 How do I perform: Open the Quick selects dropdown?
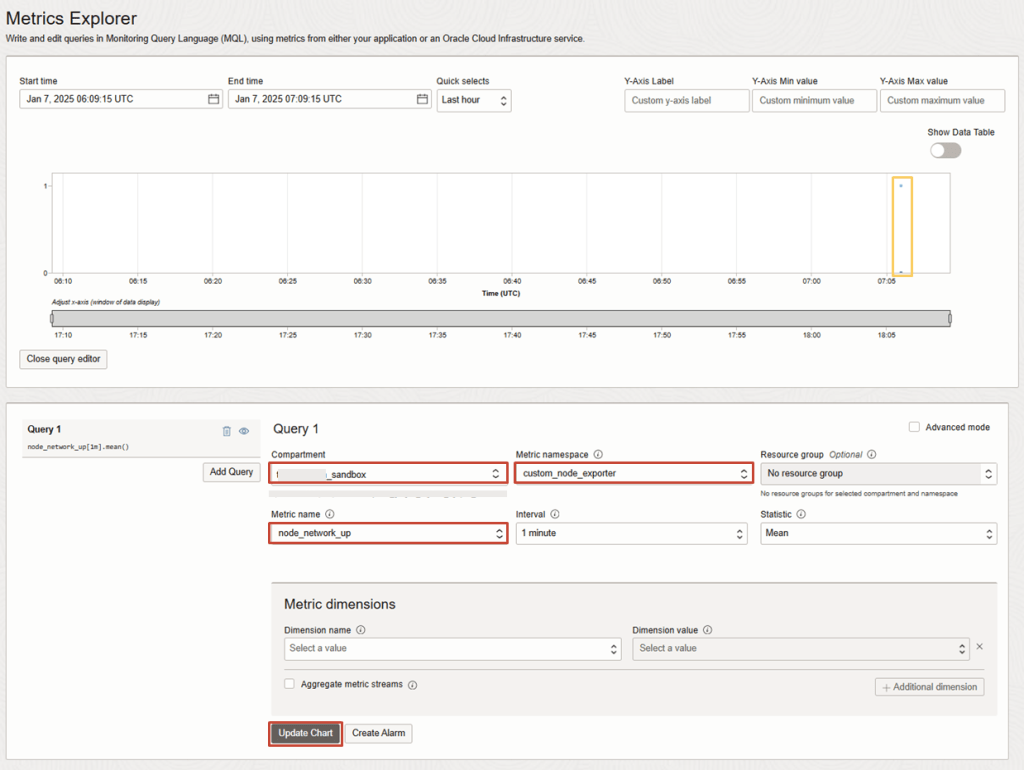coord(474,100)
